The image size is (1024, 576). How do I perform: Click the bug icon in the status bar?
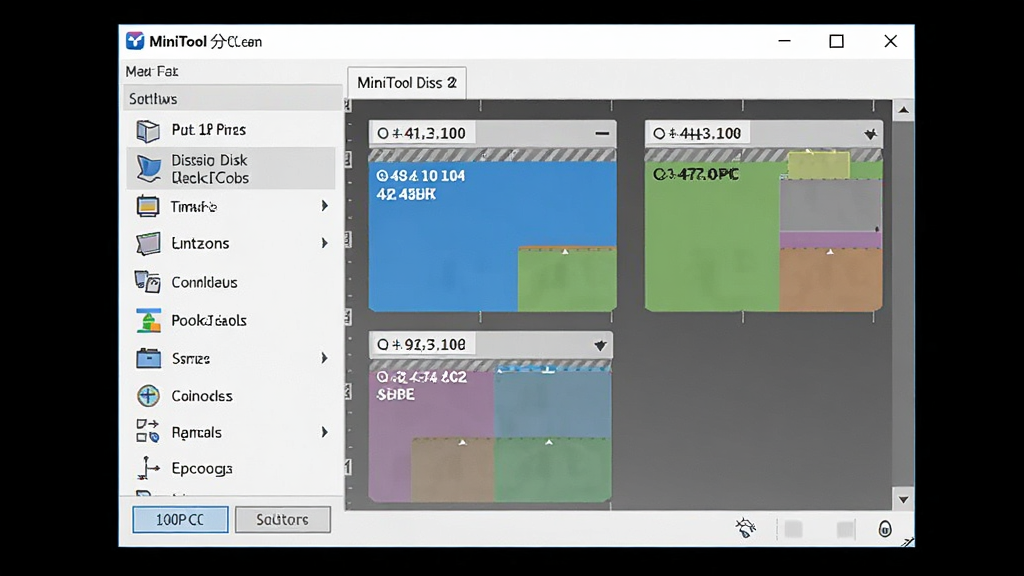(745, 528)
